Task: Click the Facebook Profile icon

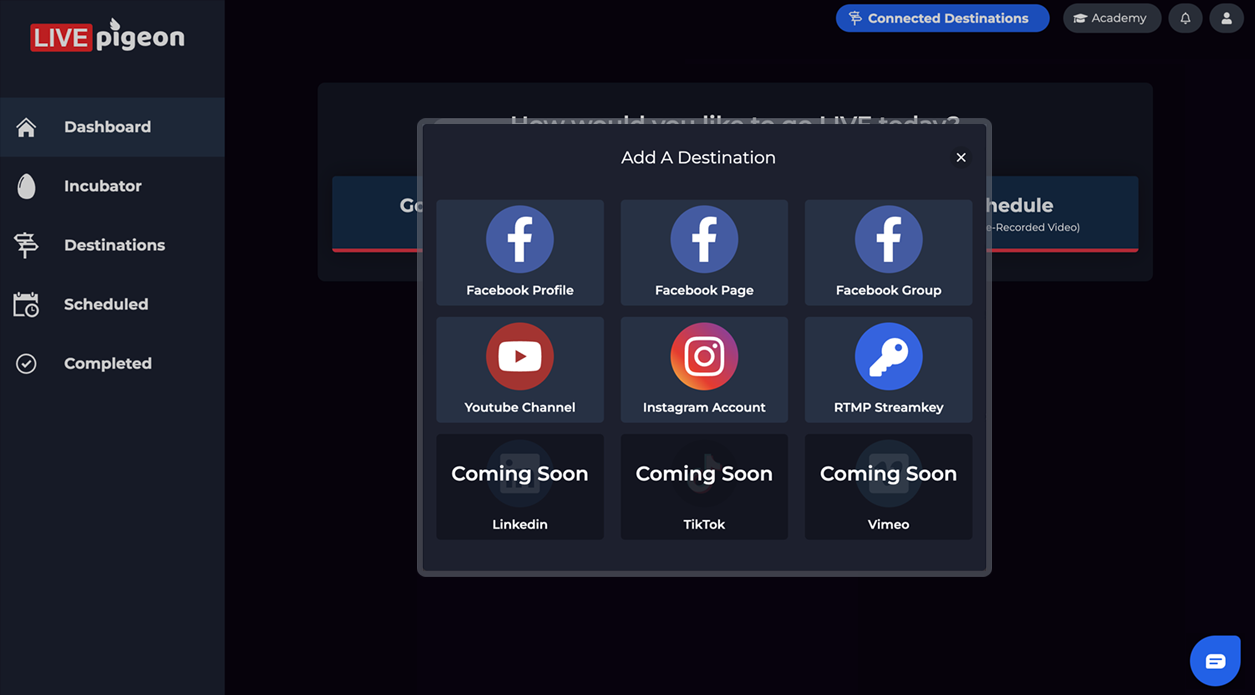Action: coord(520,239)
